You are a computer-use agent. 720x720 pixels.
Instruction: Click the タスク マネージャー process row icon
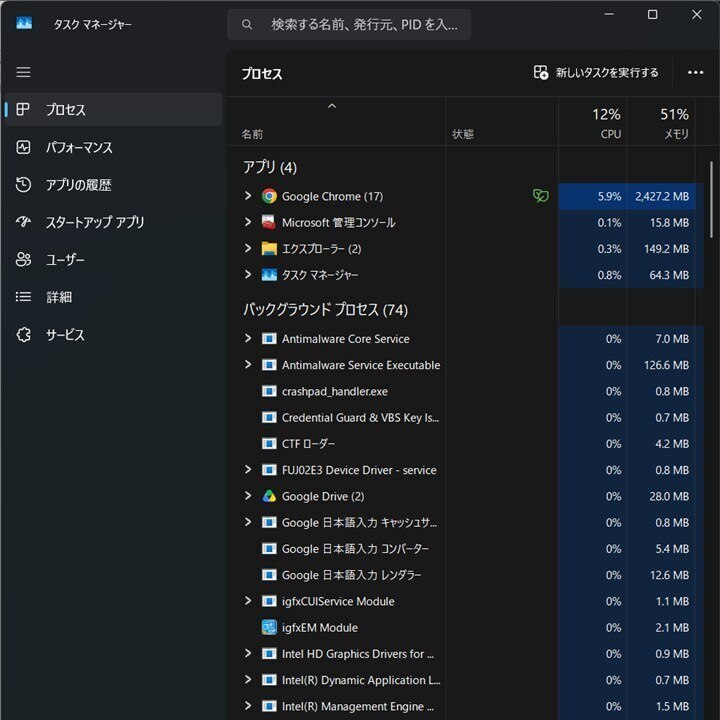coord(269,275)
